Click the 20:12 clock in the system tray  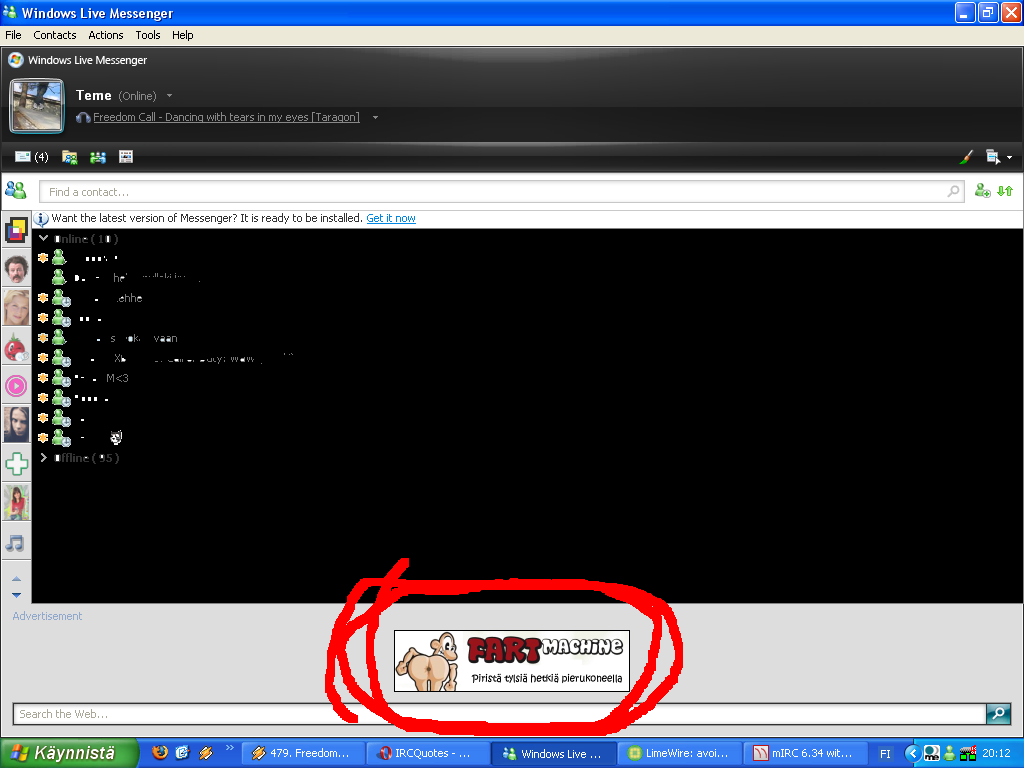[x=996, y=753]
